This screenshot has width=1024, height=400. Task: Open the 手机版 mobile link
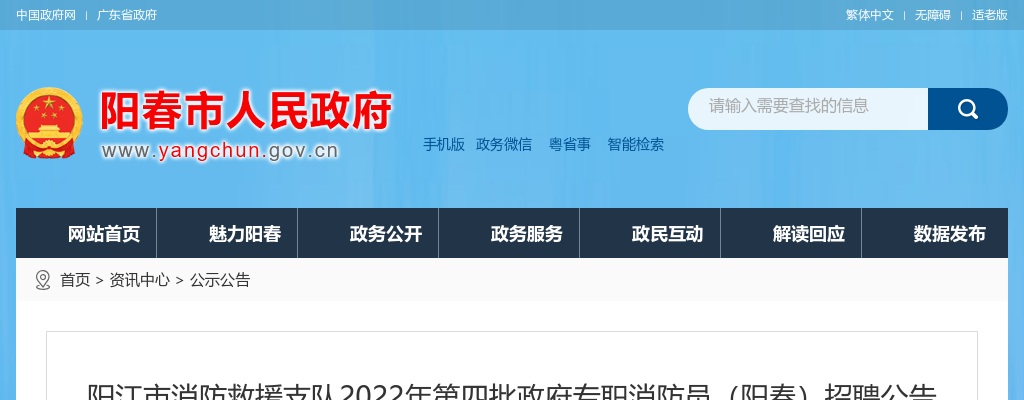point(444,144)
